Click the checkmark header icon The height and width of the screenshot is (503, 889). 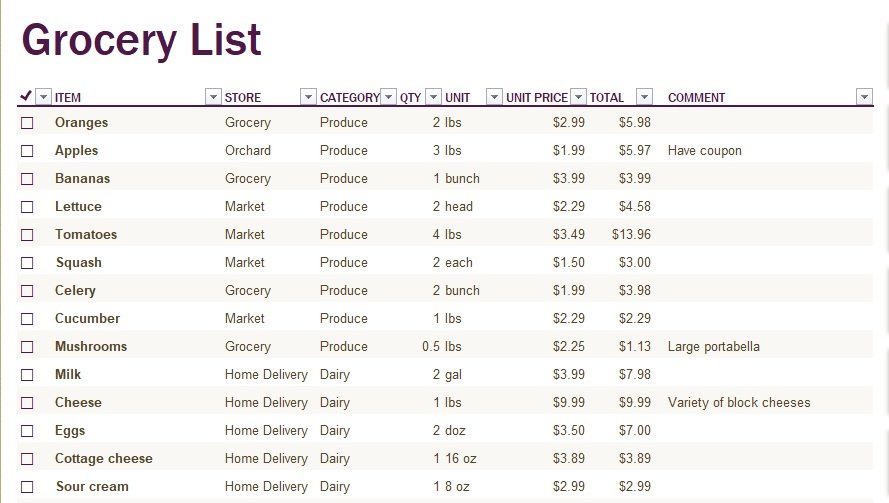tap(26, 96)
